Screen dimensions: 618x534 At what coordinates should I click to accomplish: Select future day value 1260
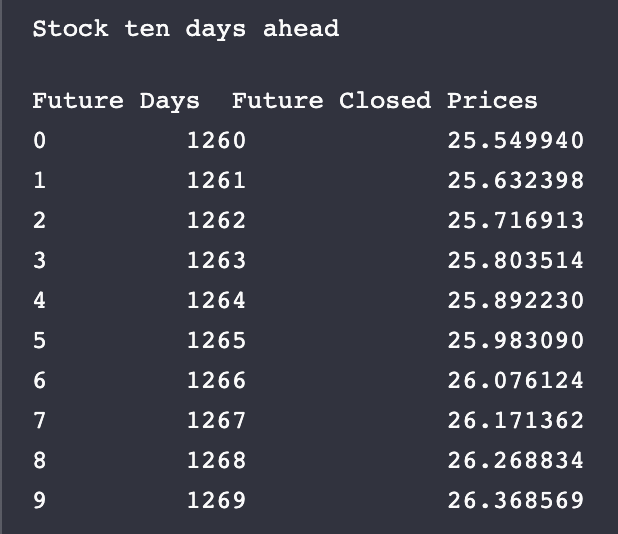pyautogui.click(x=216, y=141)
